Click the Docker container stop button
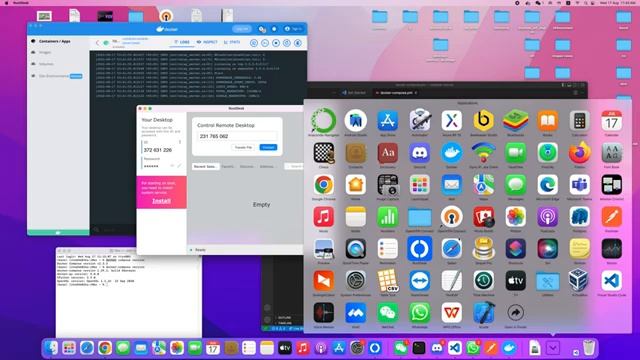 click(x=276, y=43)
